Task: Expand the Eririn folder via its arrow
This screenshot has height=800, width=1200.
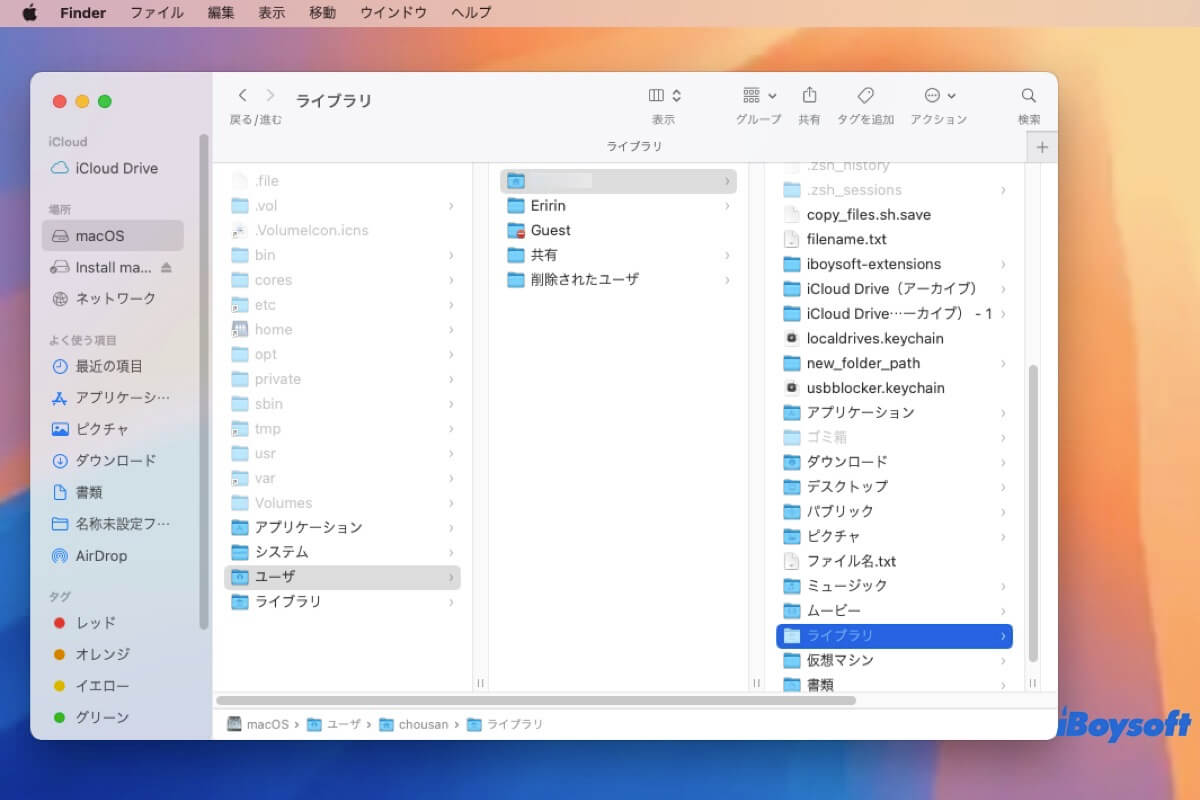Action: click(x=728, y=205)
